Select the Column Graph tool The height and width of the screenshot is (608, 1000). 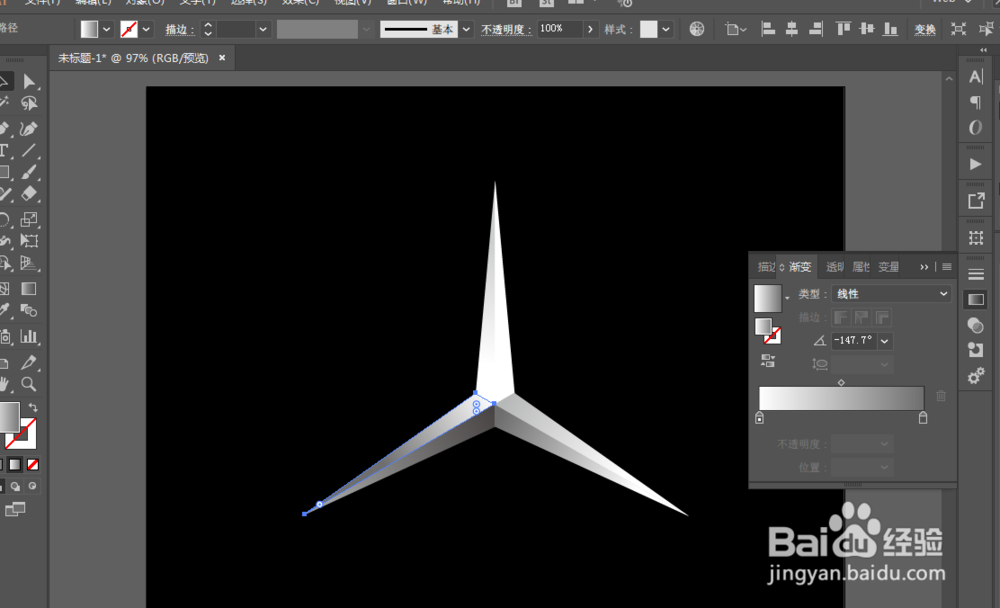tap(29, 336)
